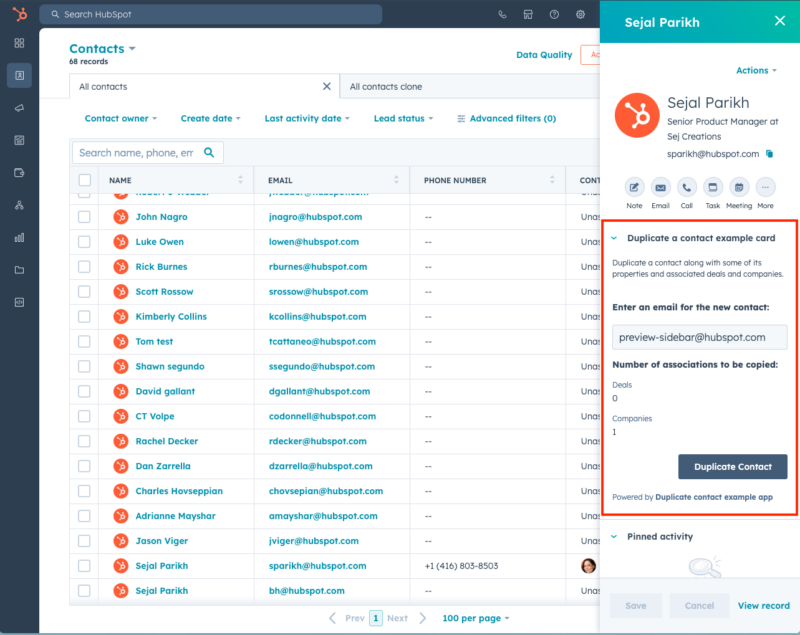
Task: Open the Create date filter dropdown
Action: pos(210,118)
